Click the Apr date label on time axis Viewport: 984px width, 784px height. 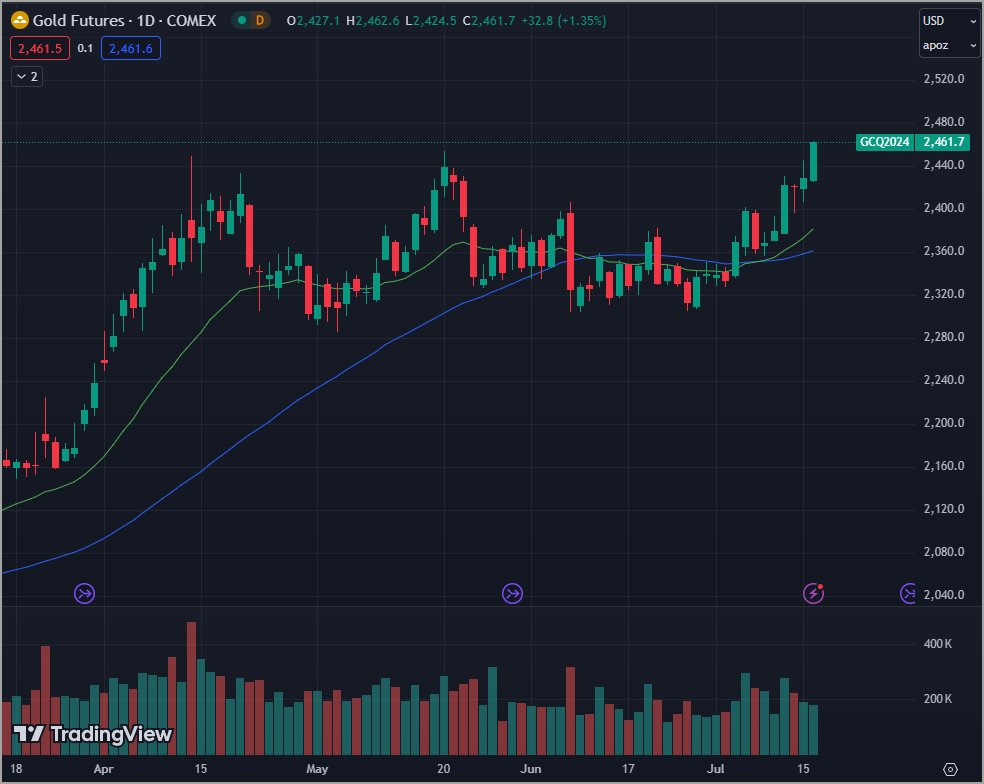[104, 769]
